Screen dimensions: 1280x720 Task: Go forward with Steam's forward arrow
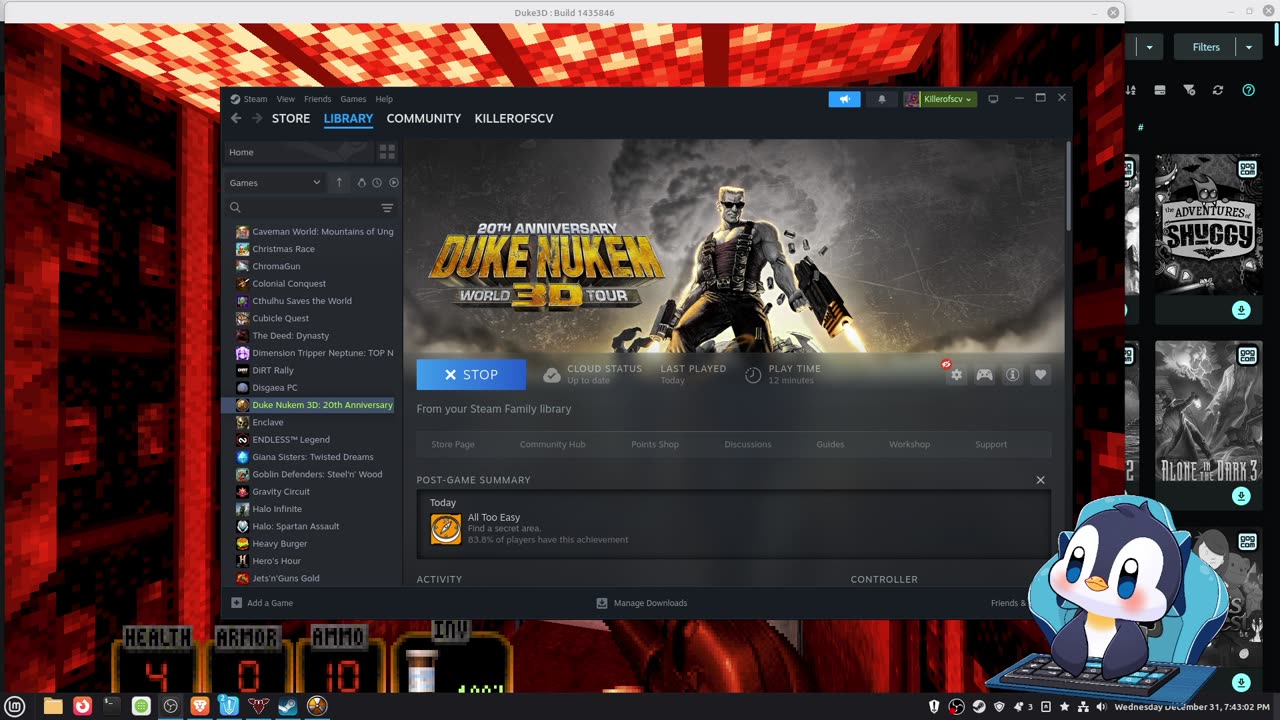click(x=257, y=118)
